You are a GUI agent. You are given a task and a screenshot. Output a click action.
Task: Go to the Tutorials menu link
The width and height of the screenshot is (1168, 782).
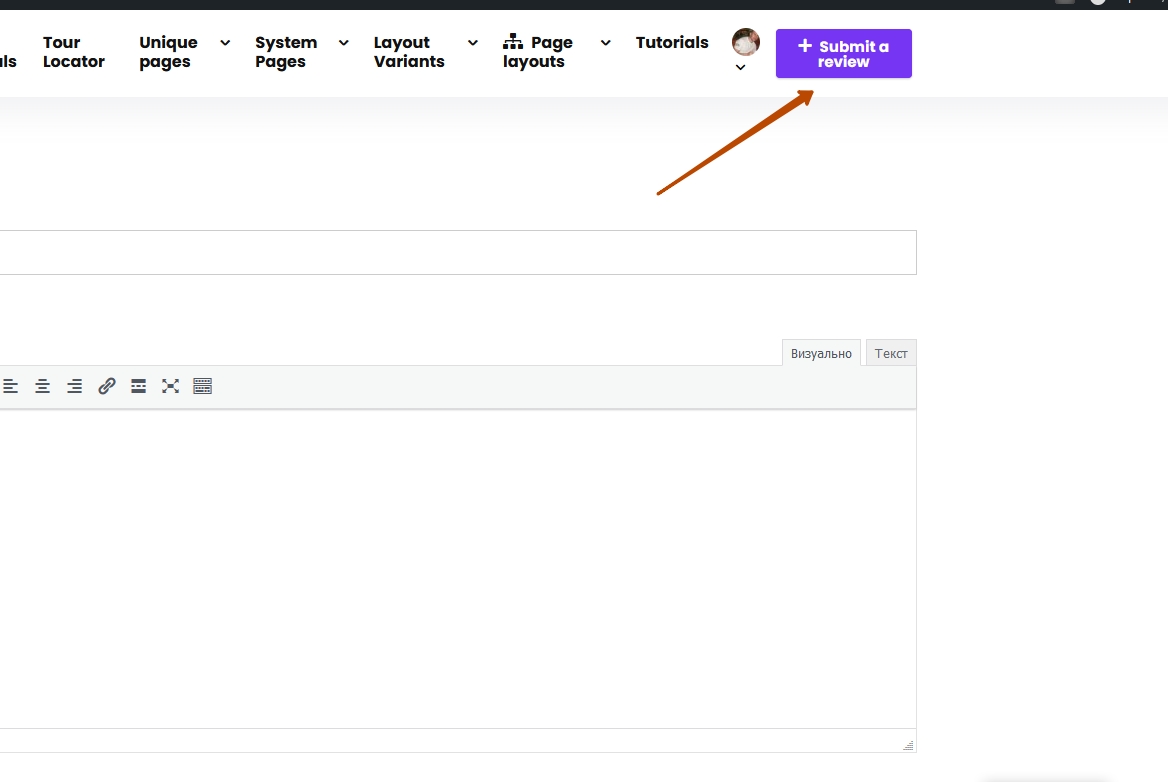pos(672,42)
